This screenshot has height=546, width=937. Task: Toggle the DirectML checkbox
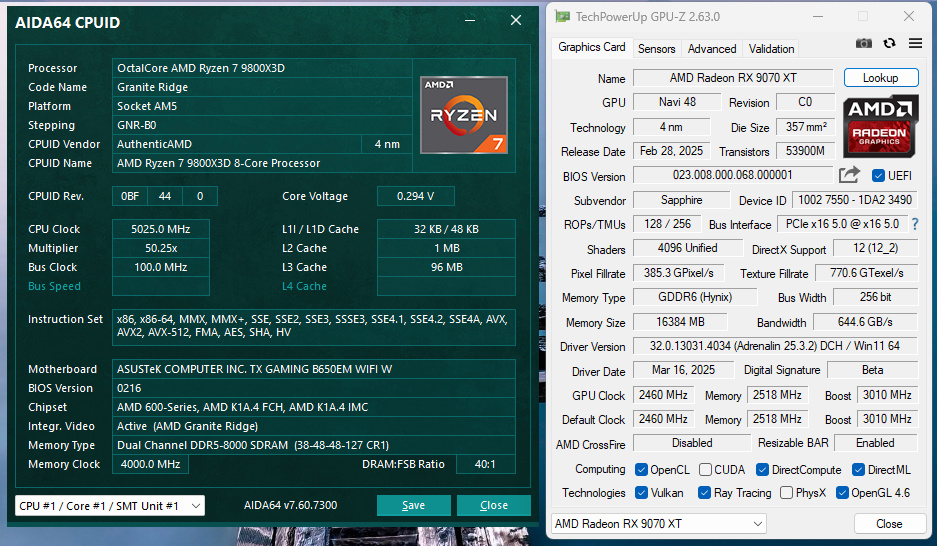pyautogui.click(x=859, y=470)
